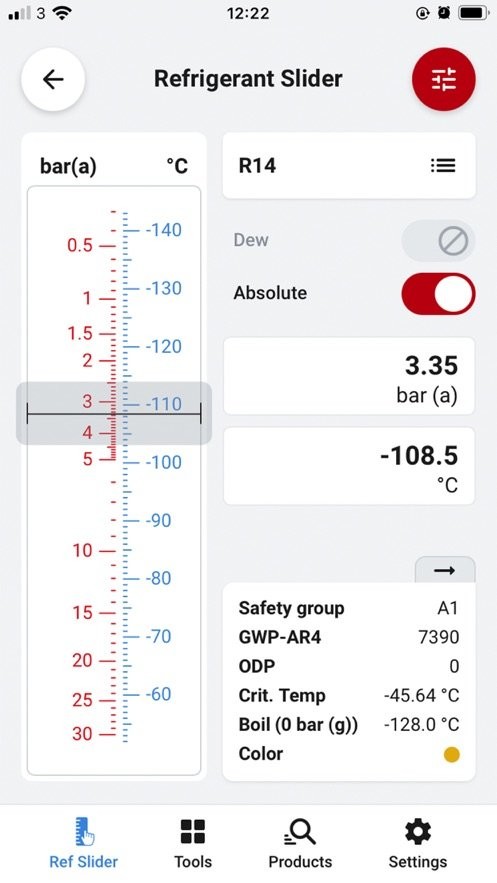This screenshot has height=883, width=497.
Task: Tap the yellow Color dot for R14
Action: pyautogui.click(x=451, y=755)
